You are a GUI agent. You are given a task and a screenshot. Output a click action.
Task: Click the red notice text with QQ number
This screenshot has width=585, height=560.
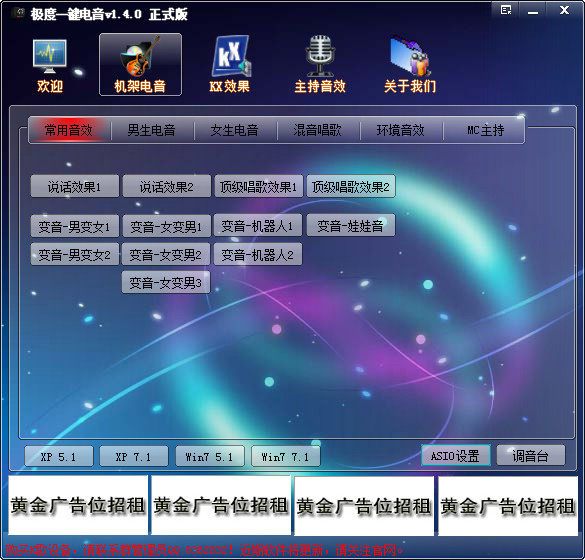coord(204,550)
